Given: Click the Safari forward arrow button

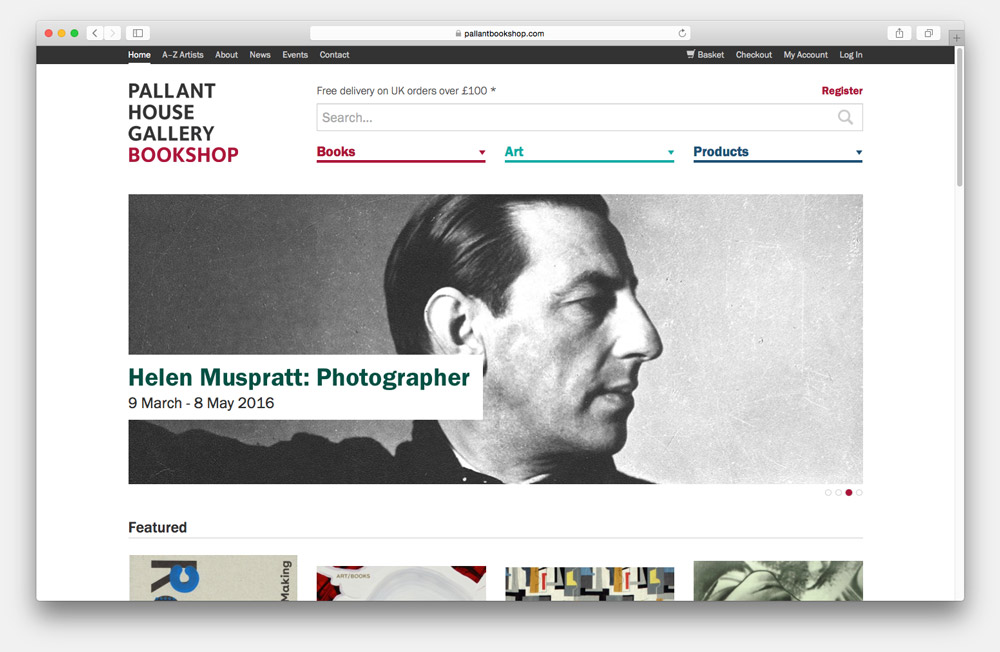Looking at the screenshot, I should click(x=112, y=33).
